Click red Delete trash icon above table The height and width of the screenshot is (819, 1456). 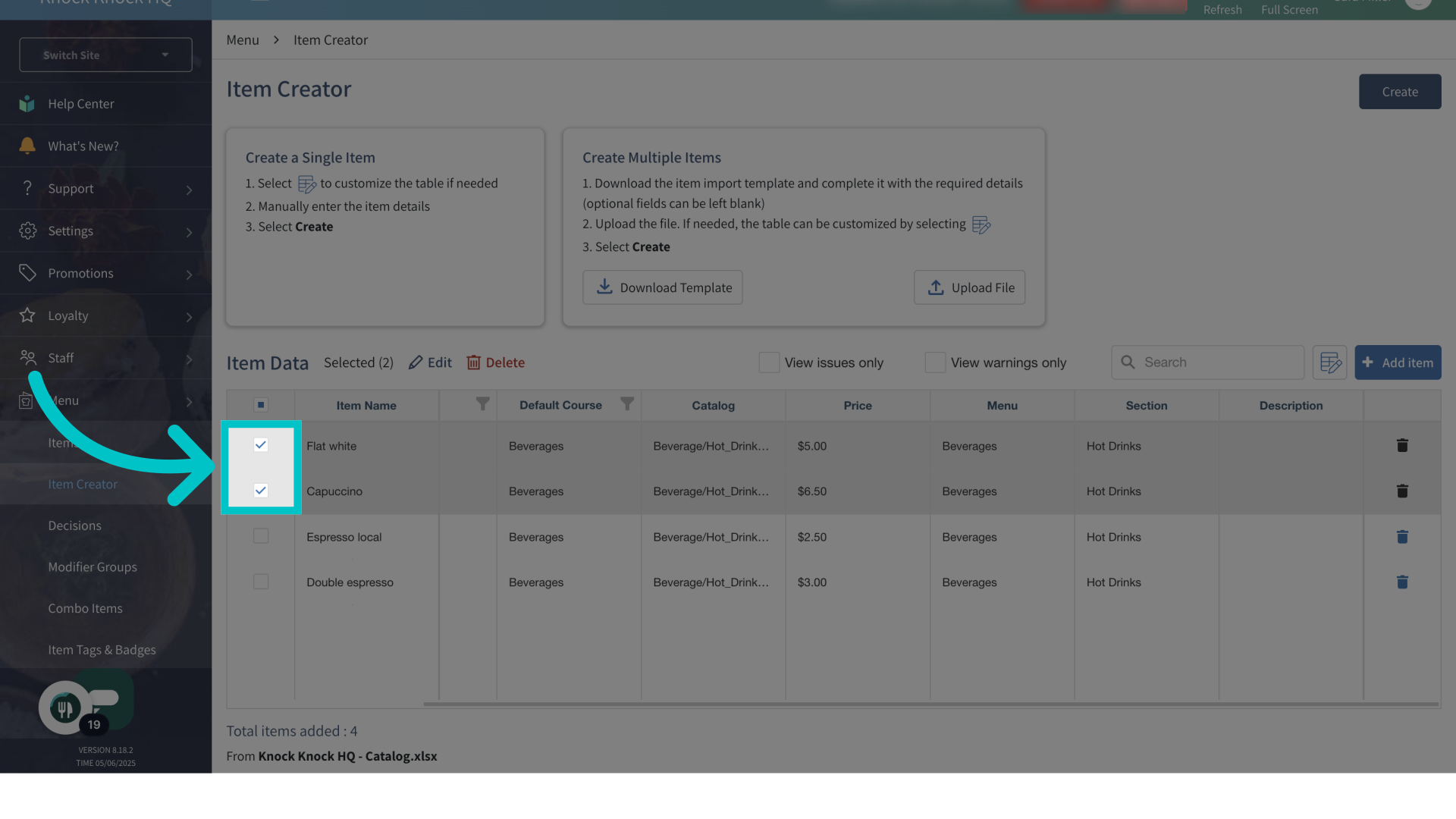point(474,362)
